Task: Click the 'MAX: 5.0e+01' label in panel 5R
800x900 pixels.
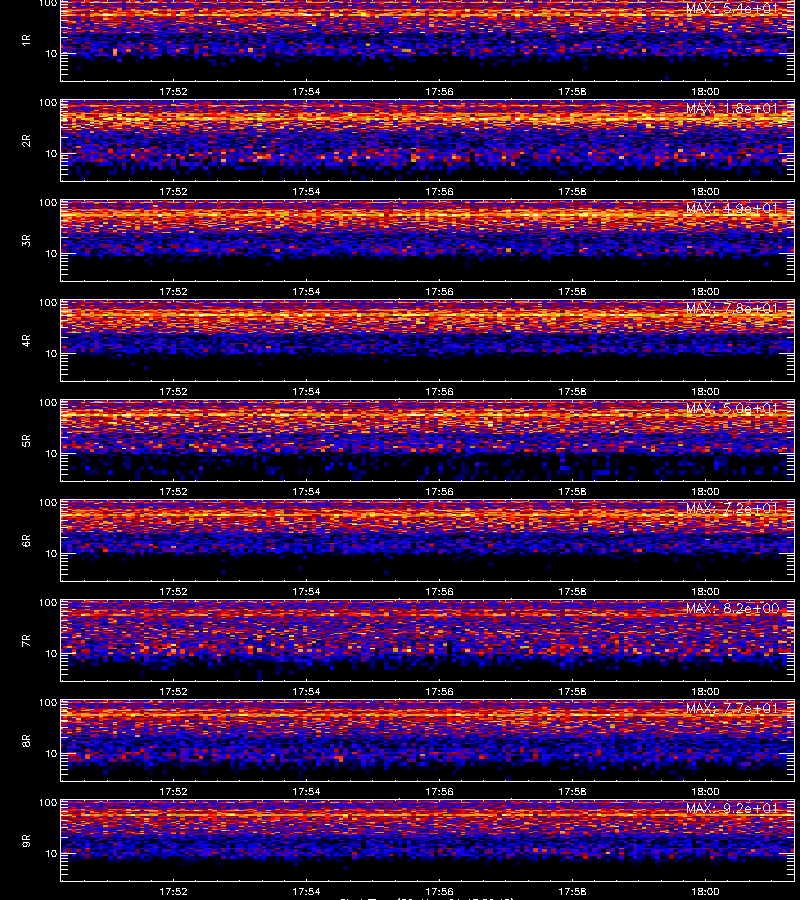Action: point(732,408)
